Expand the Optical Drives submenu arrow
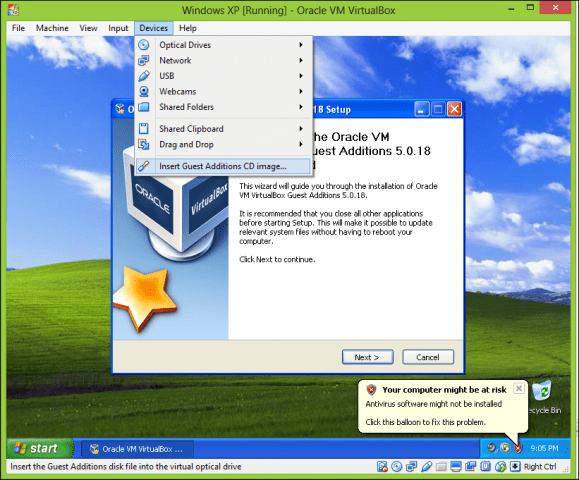This screenshot has width=579, height=480. click(x=301, y=45)
